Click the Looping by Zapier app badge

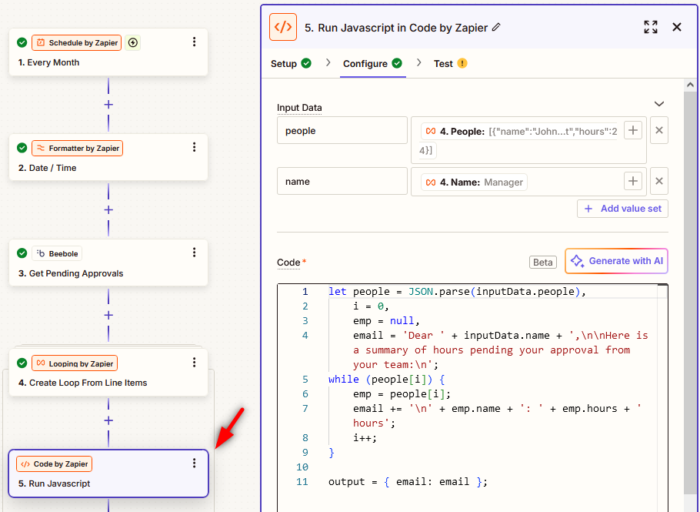point(75,363)
